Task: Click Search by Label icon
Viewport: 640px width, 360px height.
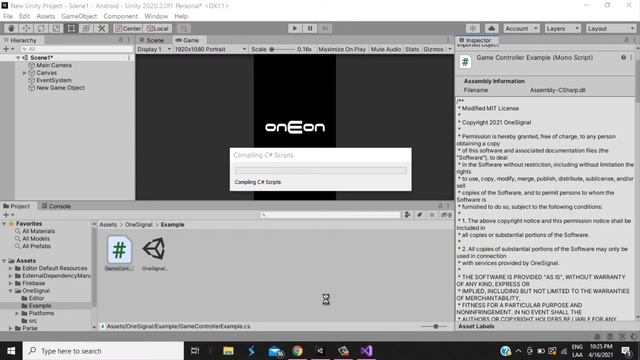Action: [419, 215]
